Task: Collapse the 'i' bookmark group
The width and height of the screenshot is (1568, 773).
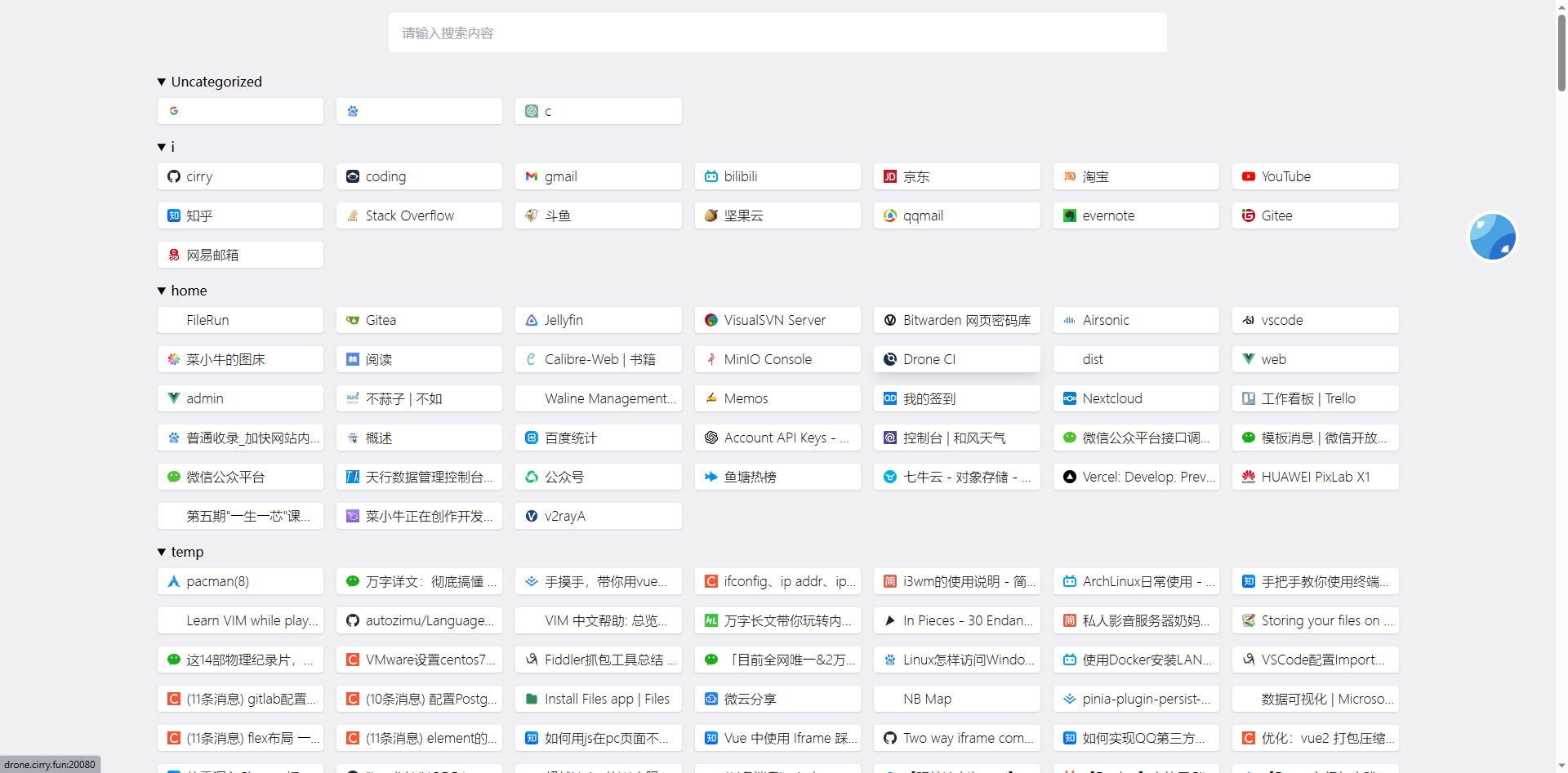Action: 162,147
